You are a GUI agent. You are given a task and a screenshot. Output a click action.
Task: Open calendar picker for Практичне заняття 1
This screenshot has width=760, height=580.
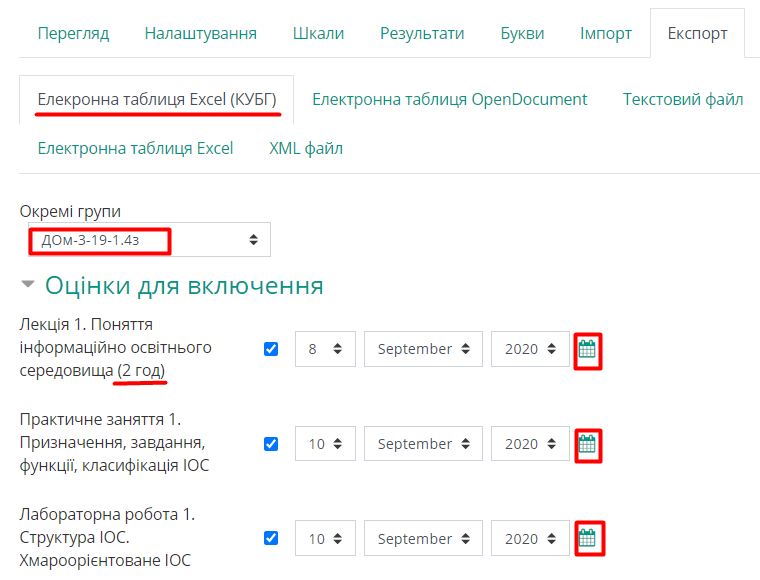click(x=587, y=444)
